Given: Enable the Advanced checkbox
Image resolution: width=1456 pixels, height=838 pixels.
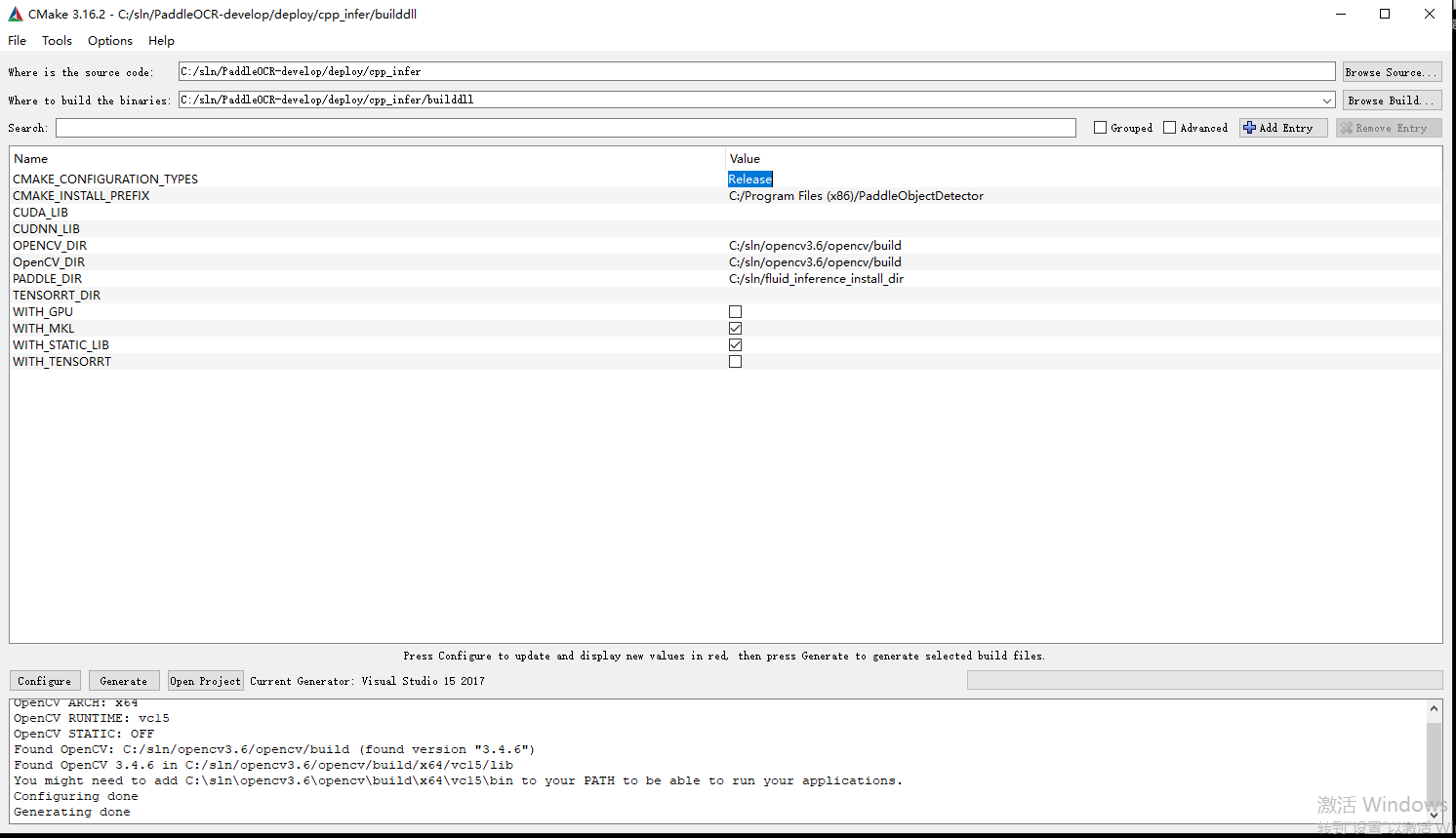Looking at the screenshot, I should [1169, 127].
